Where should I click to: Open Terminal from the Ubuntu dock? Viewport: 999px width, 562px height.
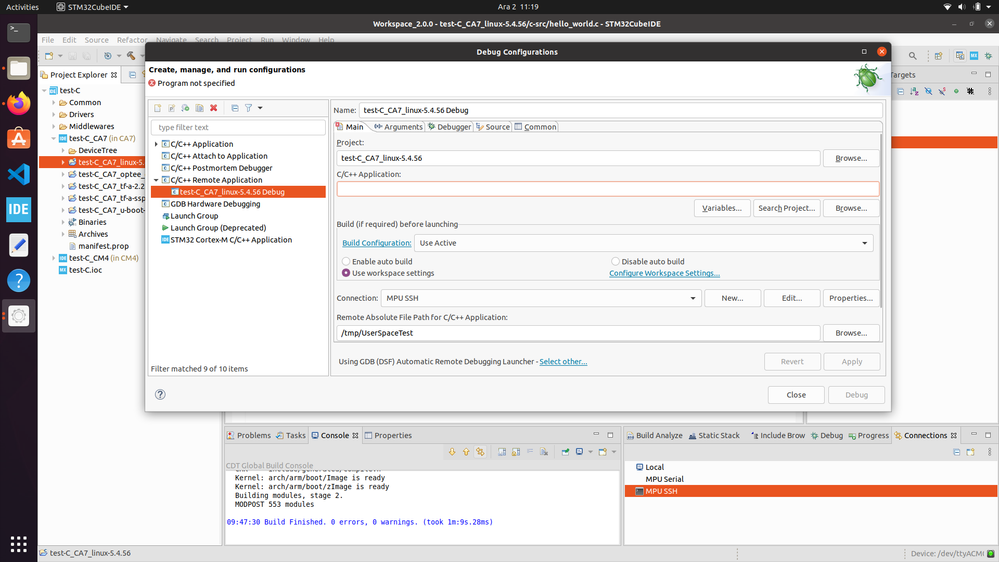(x=18, y=32)
